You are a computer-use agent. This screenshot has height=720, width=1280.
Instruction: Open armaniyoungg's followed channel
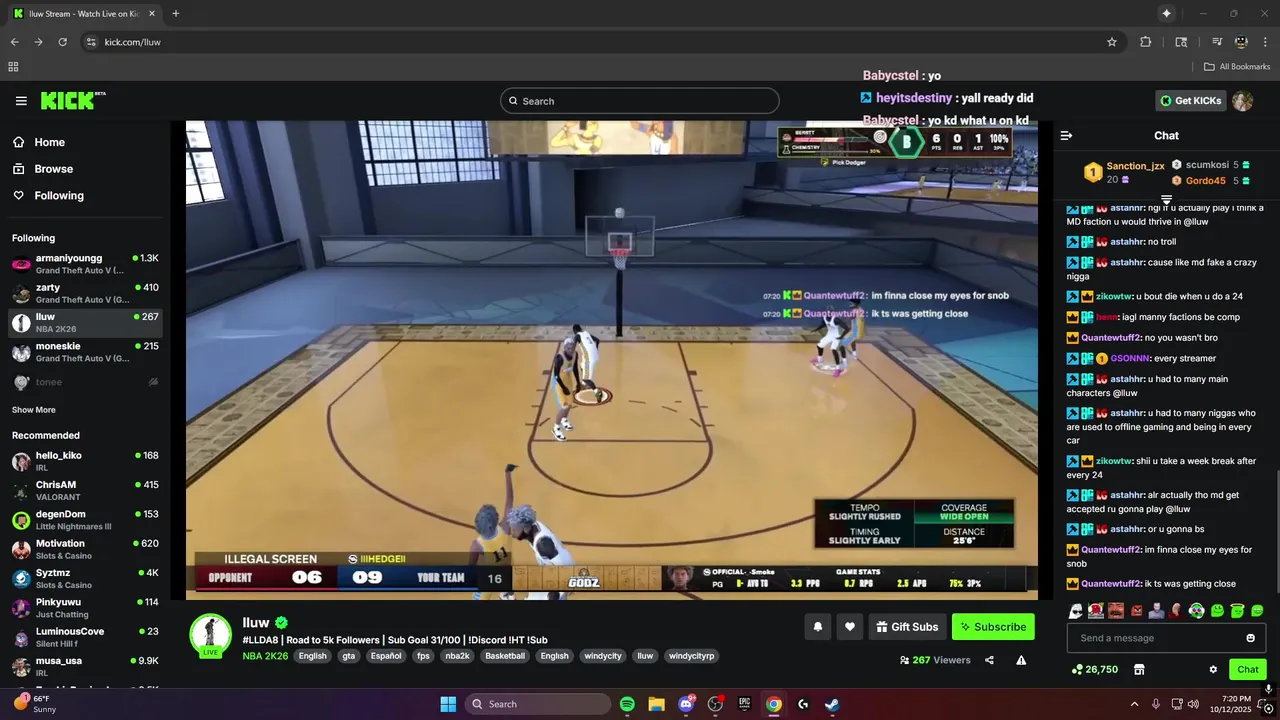tap(85, 264)
